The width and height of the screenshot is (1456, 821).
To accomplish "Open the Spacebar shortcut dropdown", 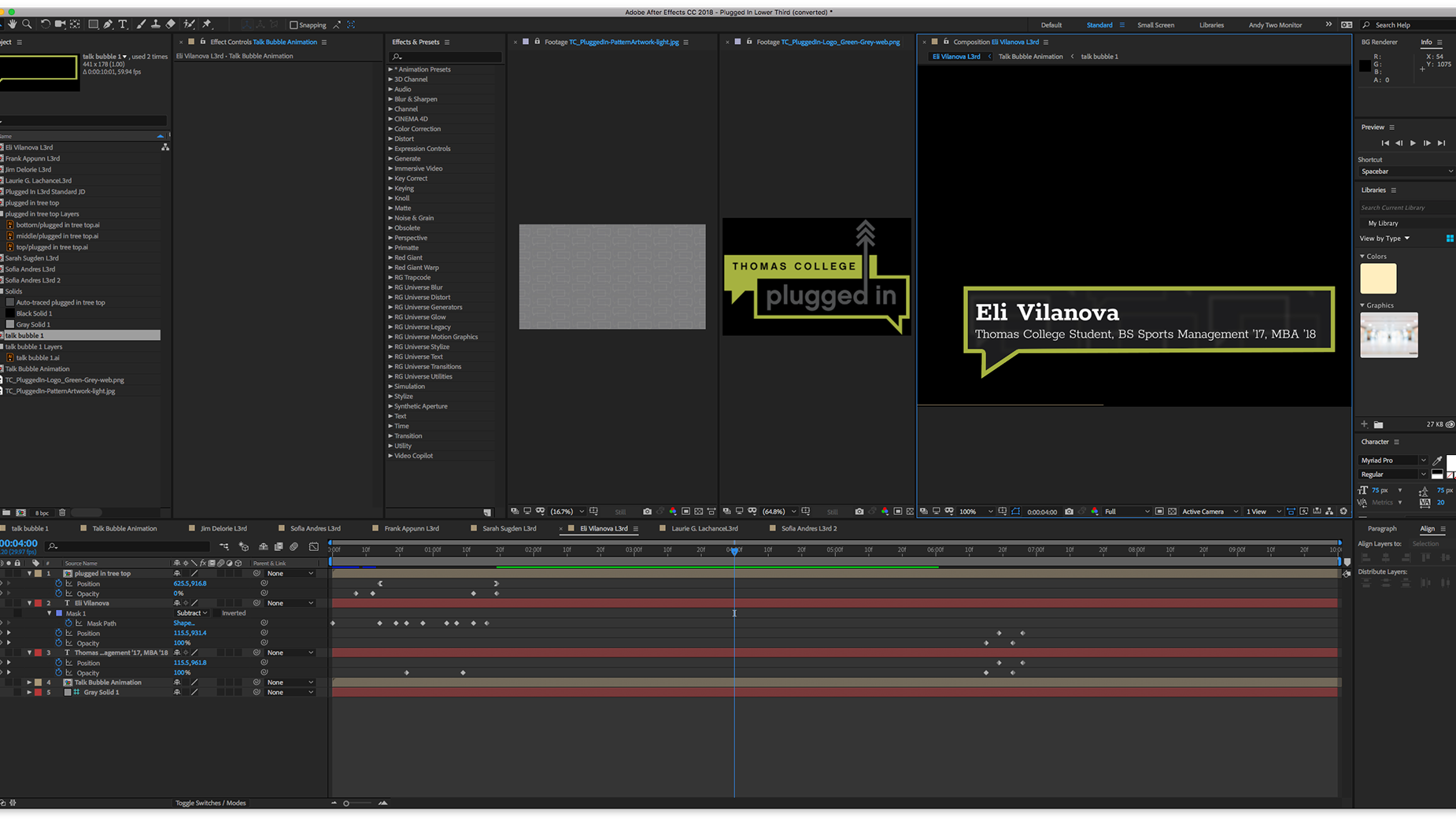I will (x=1406, y=172).
